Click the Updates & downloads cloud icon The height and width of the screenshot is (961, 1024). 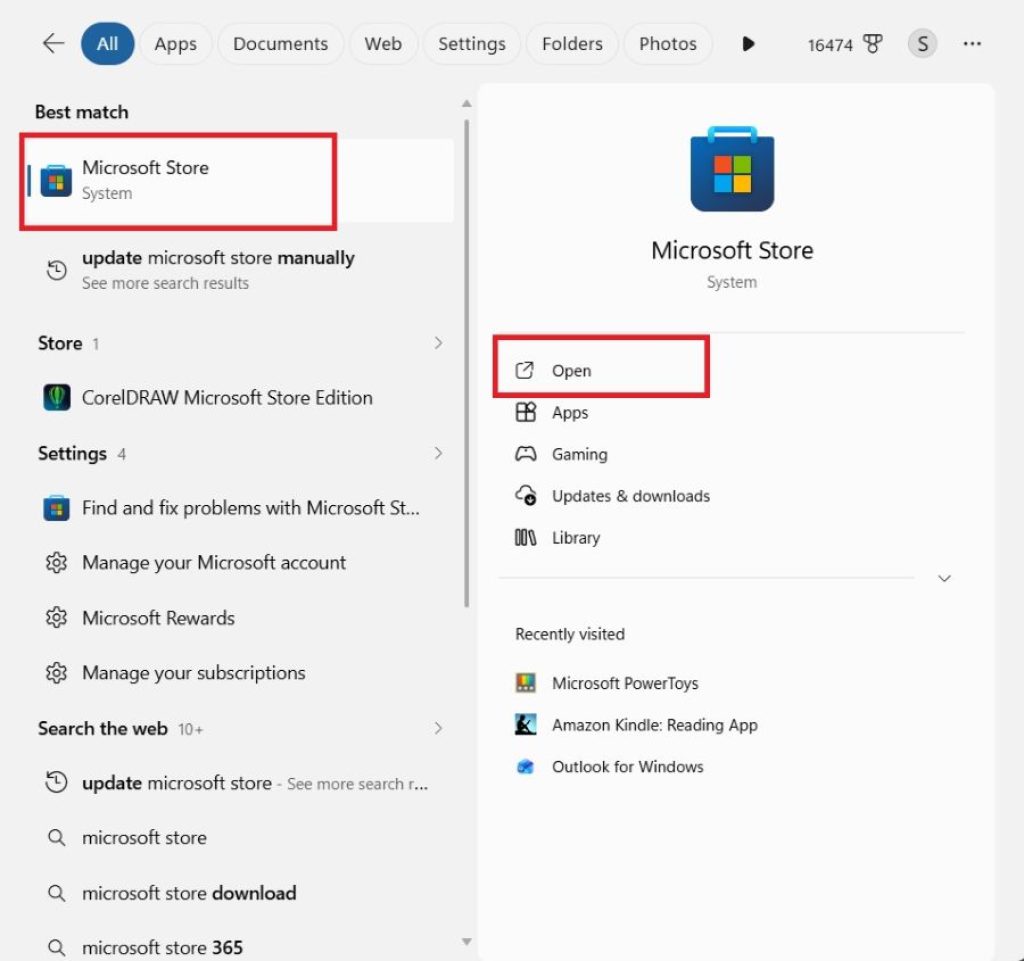tap(526, 496)
